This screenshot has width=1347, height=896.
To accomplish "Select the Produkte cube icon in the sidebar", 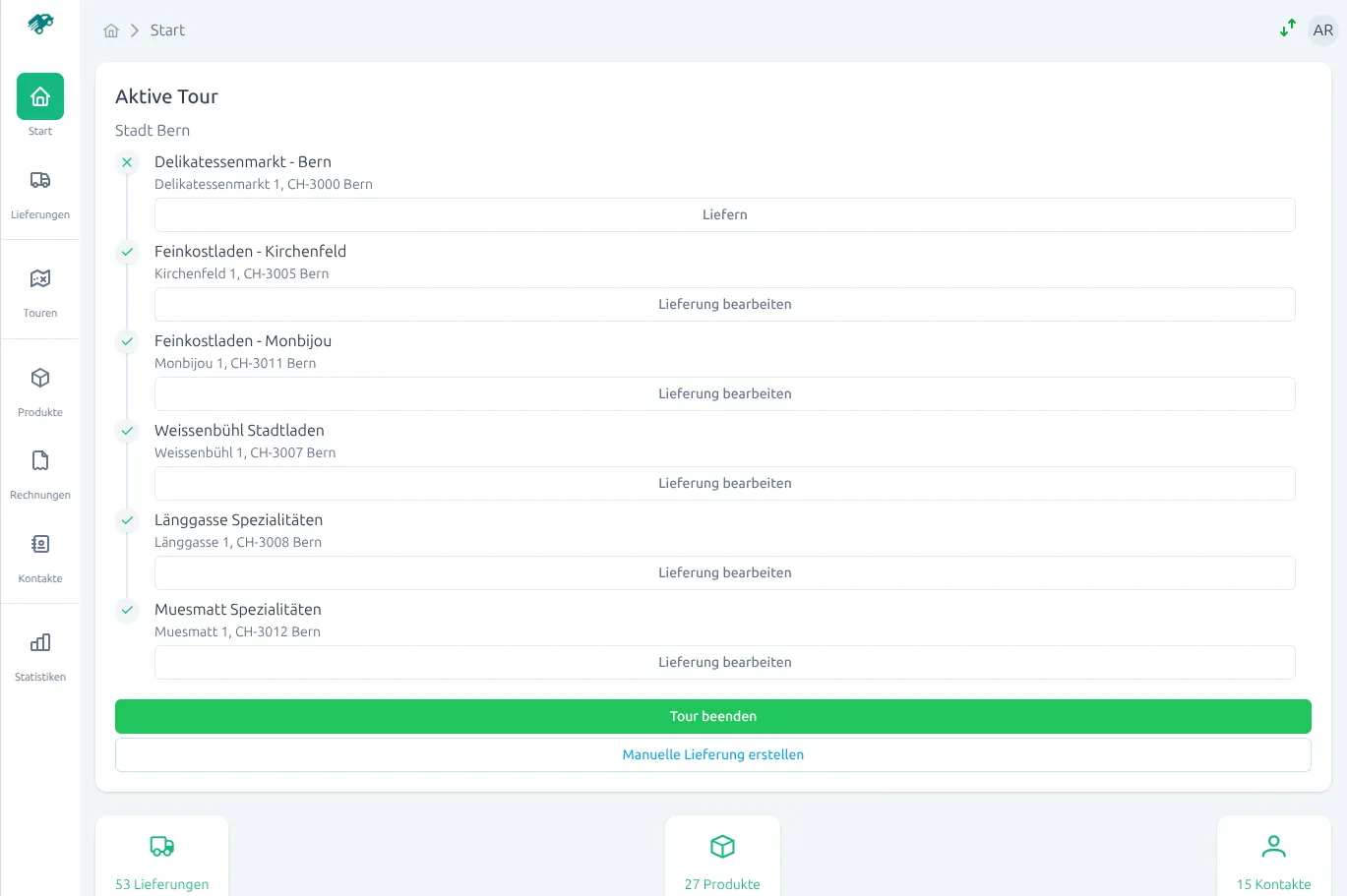I will (x=39, y=378).
